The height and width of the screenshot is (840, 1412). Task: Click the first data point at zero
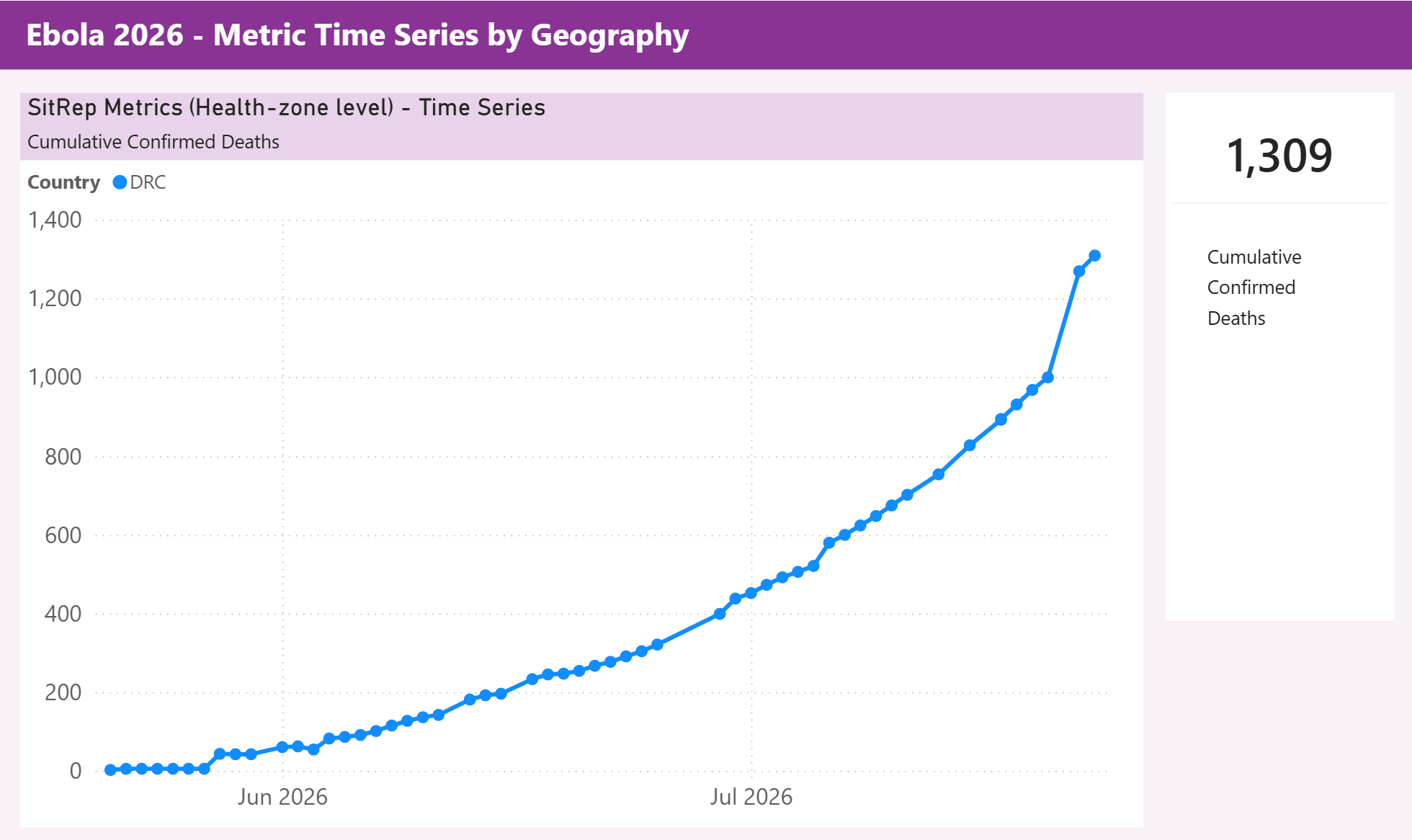point(110,769)
